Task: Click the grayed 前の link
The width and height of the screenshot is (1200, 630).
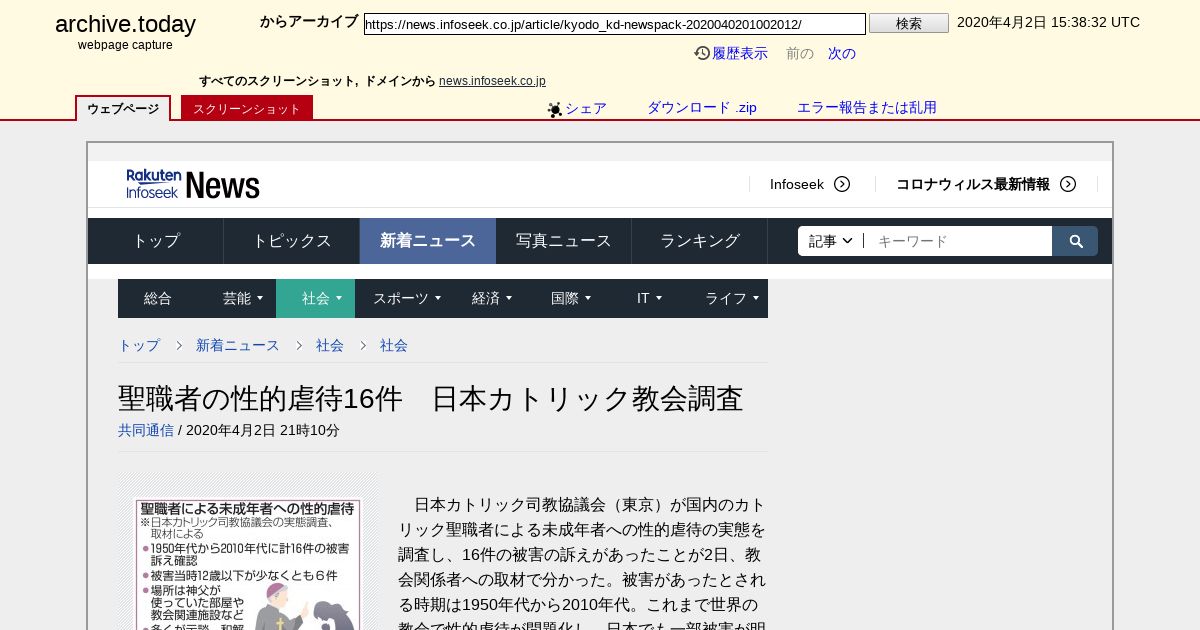Action: 800,53
